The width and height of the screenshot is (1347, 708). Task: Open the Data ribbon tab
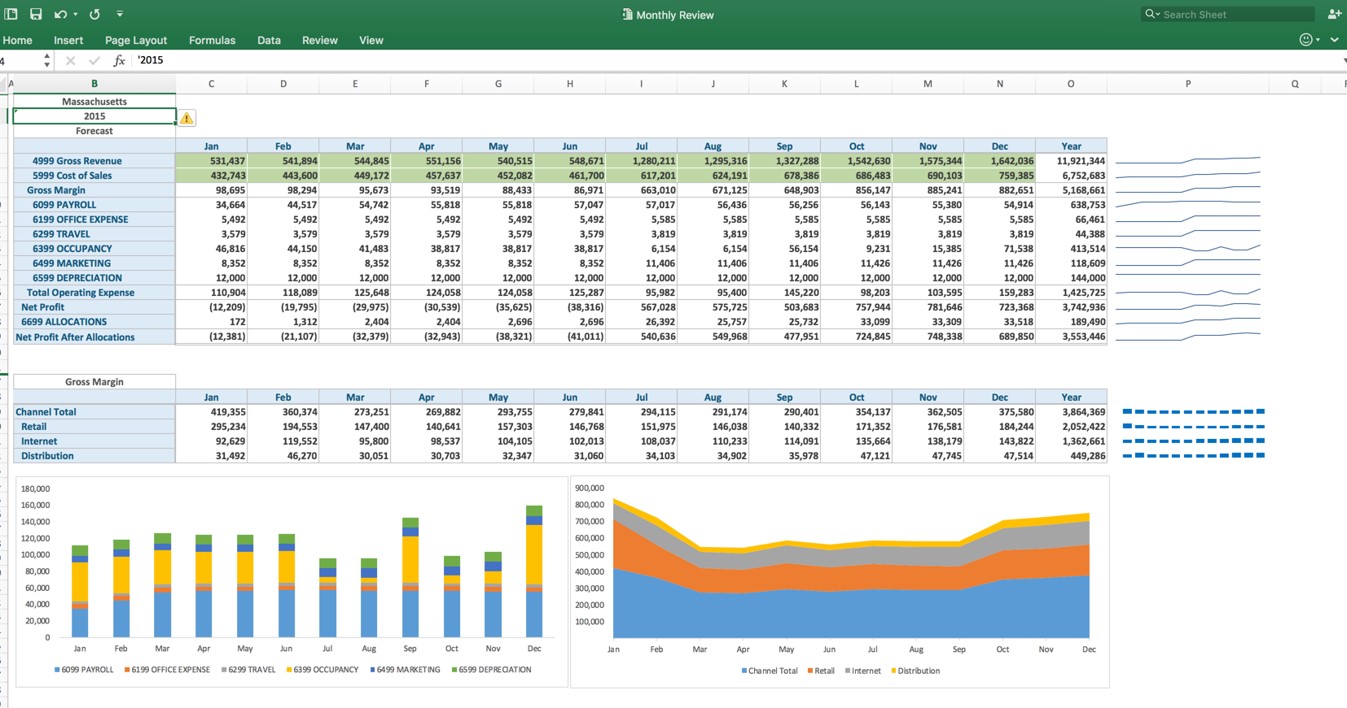tap(268, 40)
